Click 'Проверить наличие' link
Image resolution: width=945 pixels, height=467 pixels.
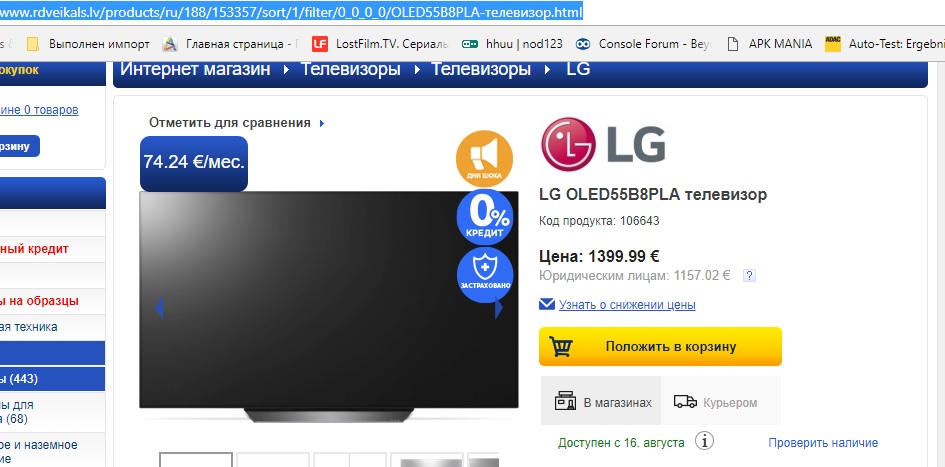tap(823, 443)
